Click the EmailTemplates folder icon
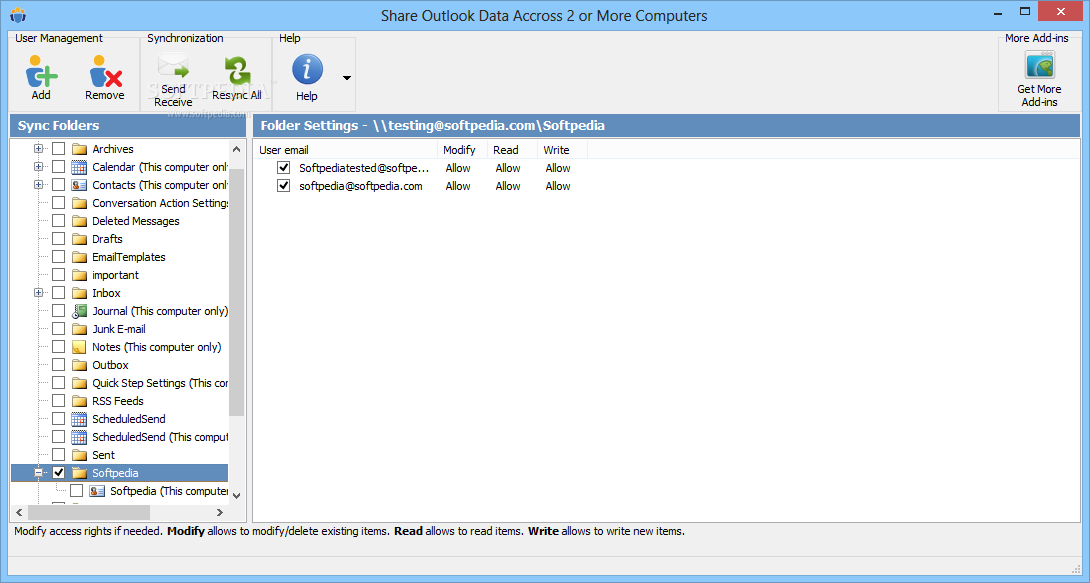Image resolution: width=1090 pixels, height=583 pixels. 79,257
